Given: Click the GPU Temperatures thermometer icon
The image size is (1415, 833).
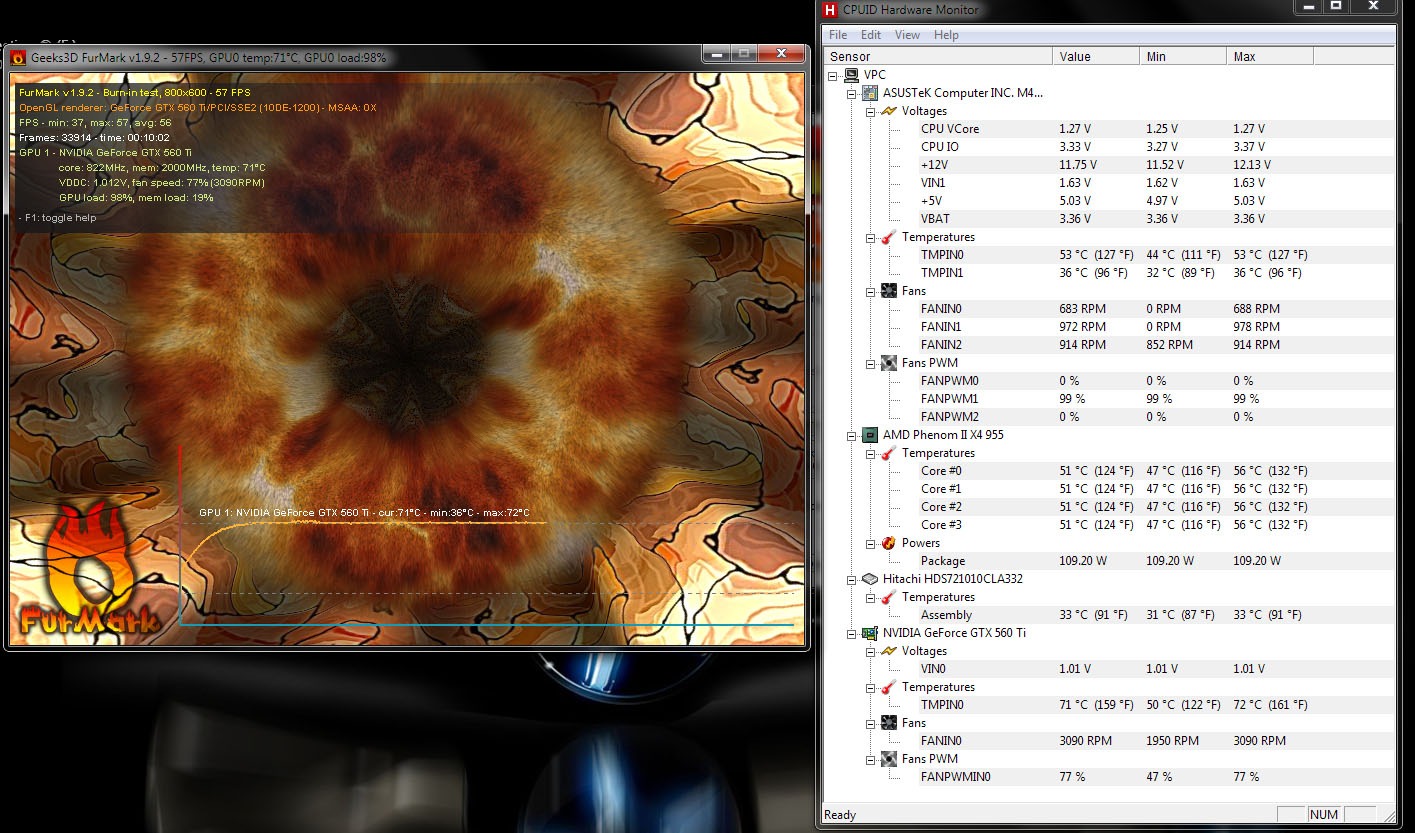Looking at the screenshot, I should point(888,687).
